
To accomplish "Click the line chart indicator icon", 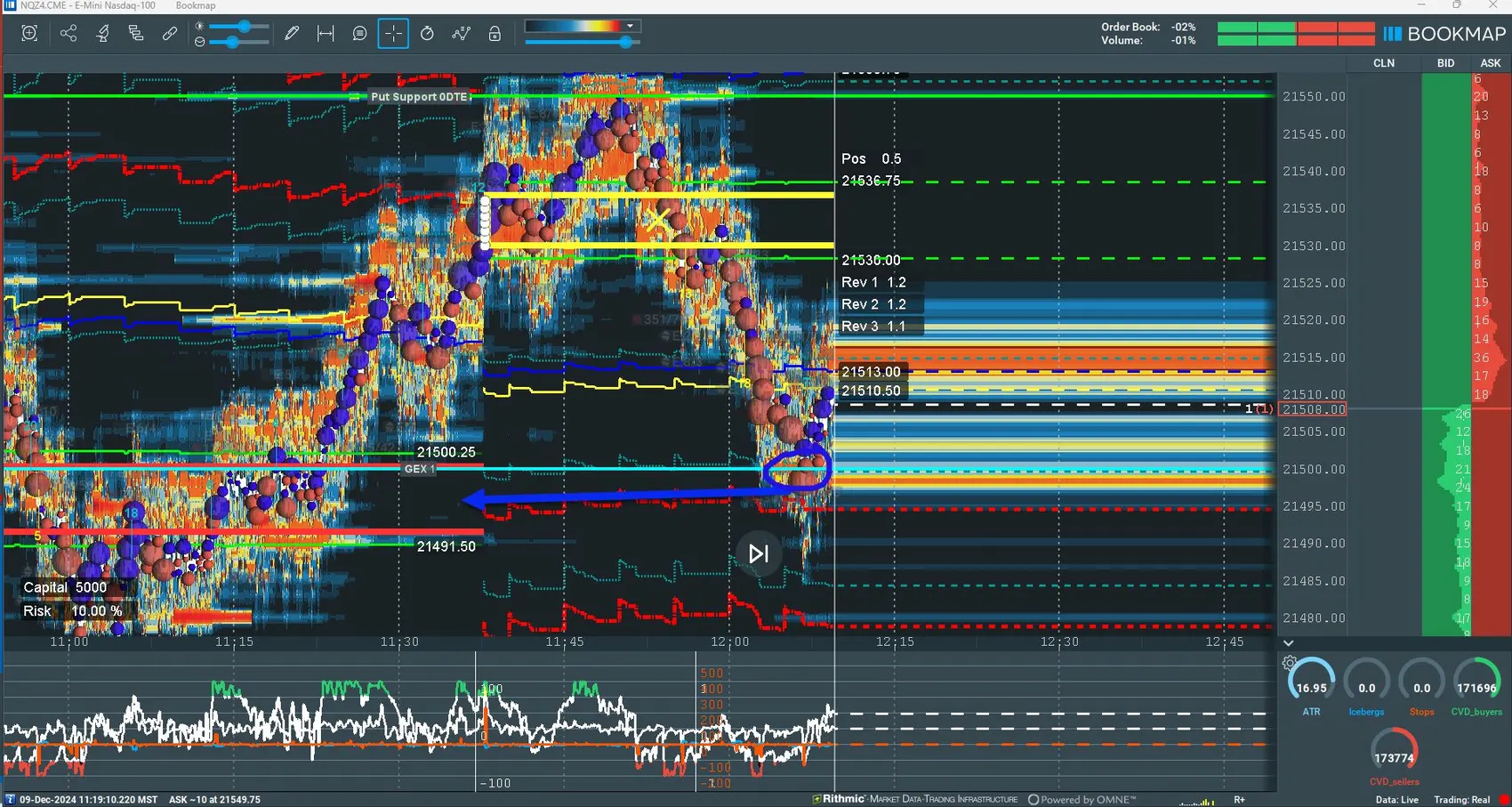I will click(461, 34).
